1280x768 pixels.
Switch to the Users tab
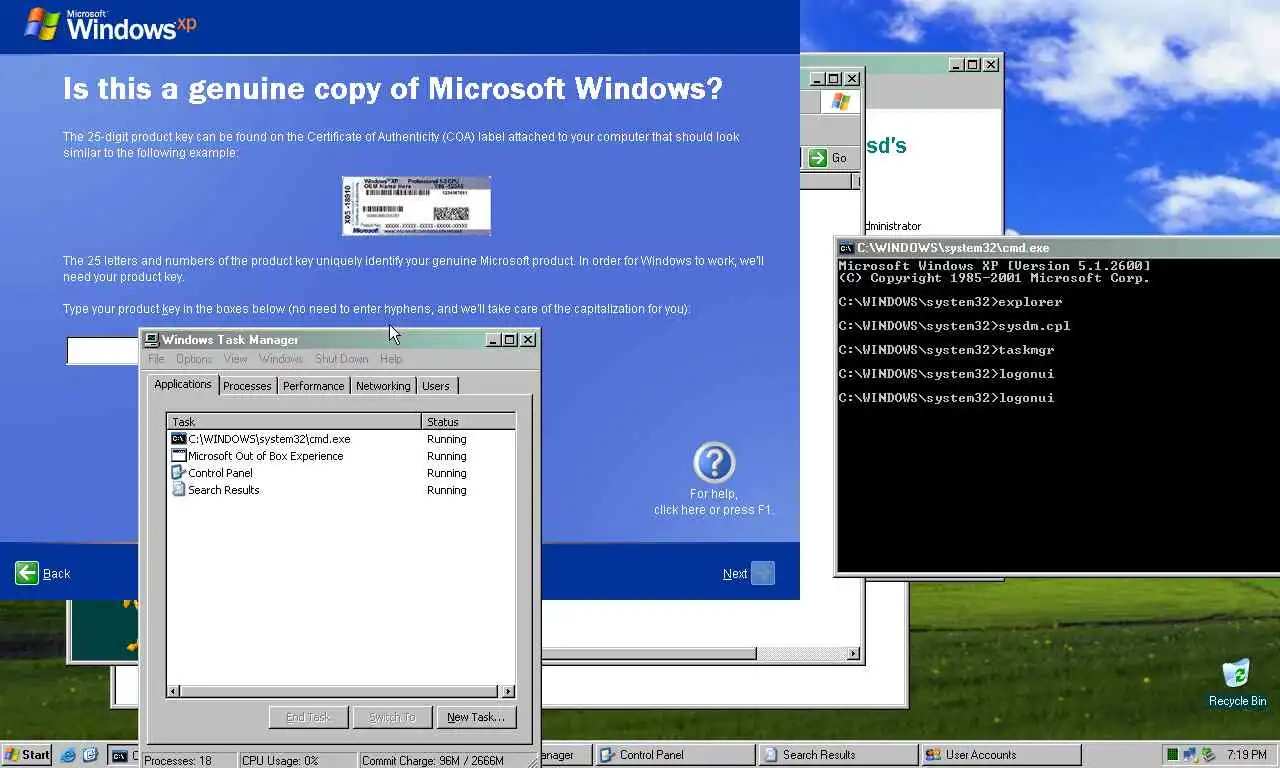click(436, 386)
